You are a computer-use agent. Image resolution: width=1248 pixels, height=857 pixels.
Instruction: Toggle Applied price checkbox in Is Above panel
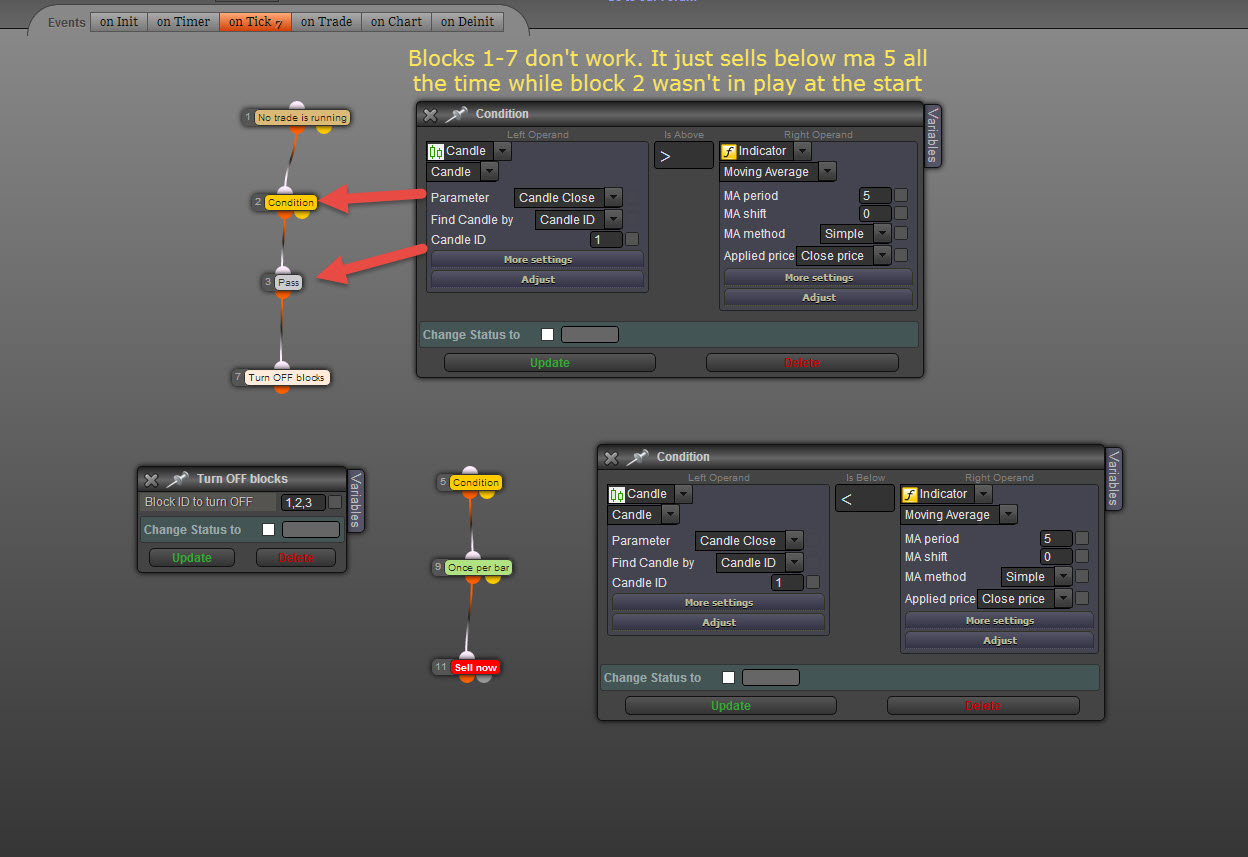coord(901,255)
